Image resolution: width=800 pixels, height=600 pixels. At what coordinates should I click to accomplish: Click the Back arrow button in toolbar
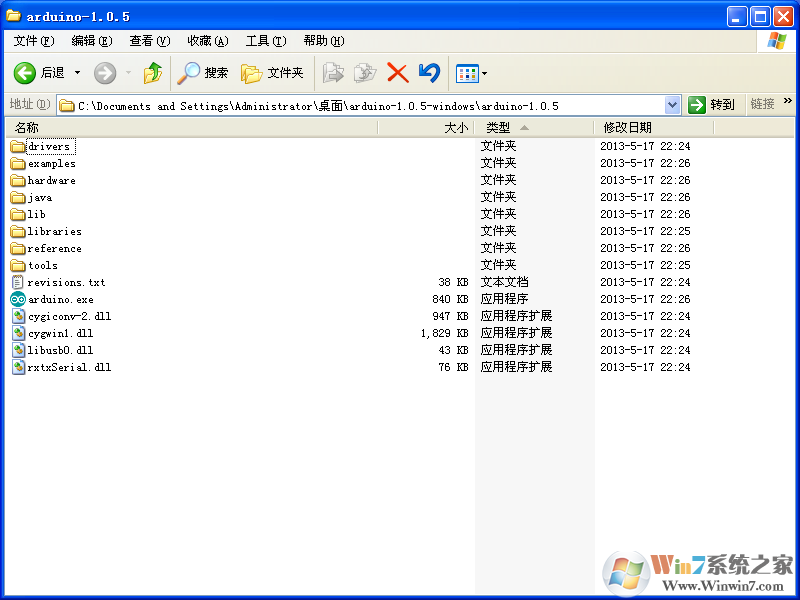coord(25,73)
